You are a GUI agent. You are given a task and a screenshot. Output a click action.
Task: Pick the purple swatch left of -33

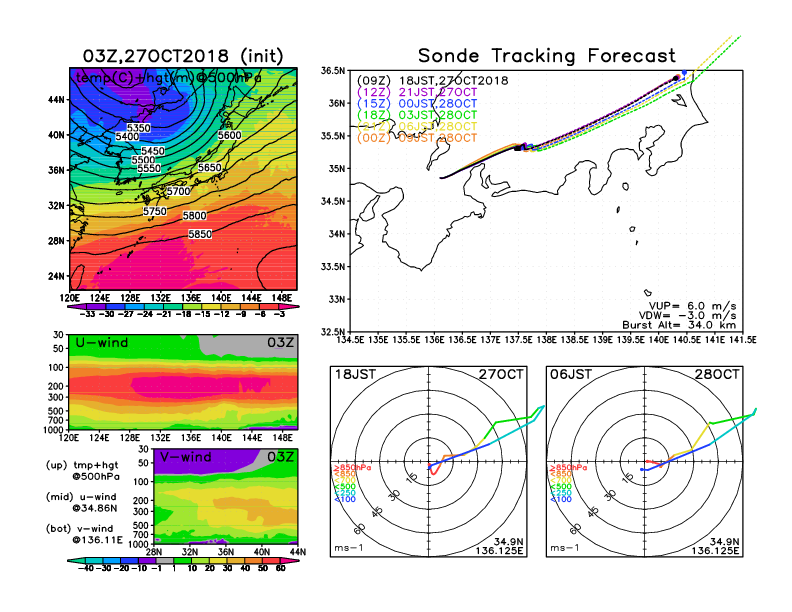[x=76, y=307]
